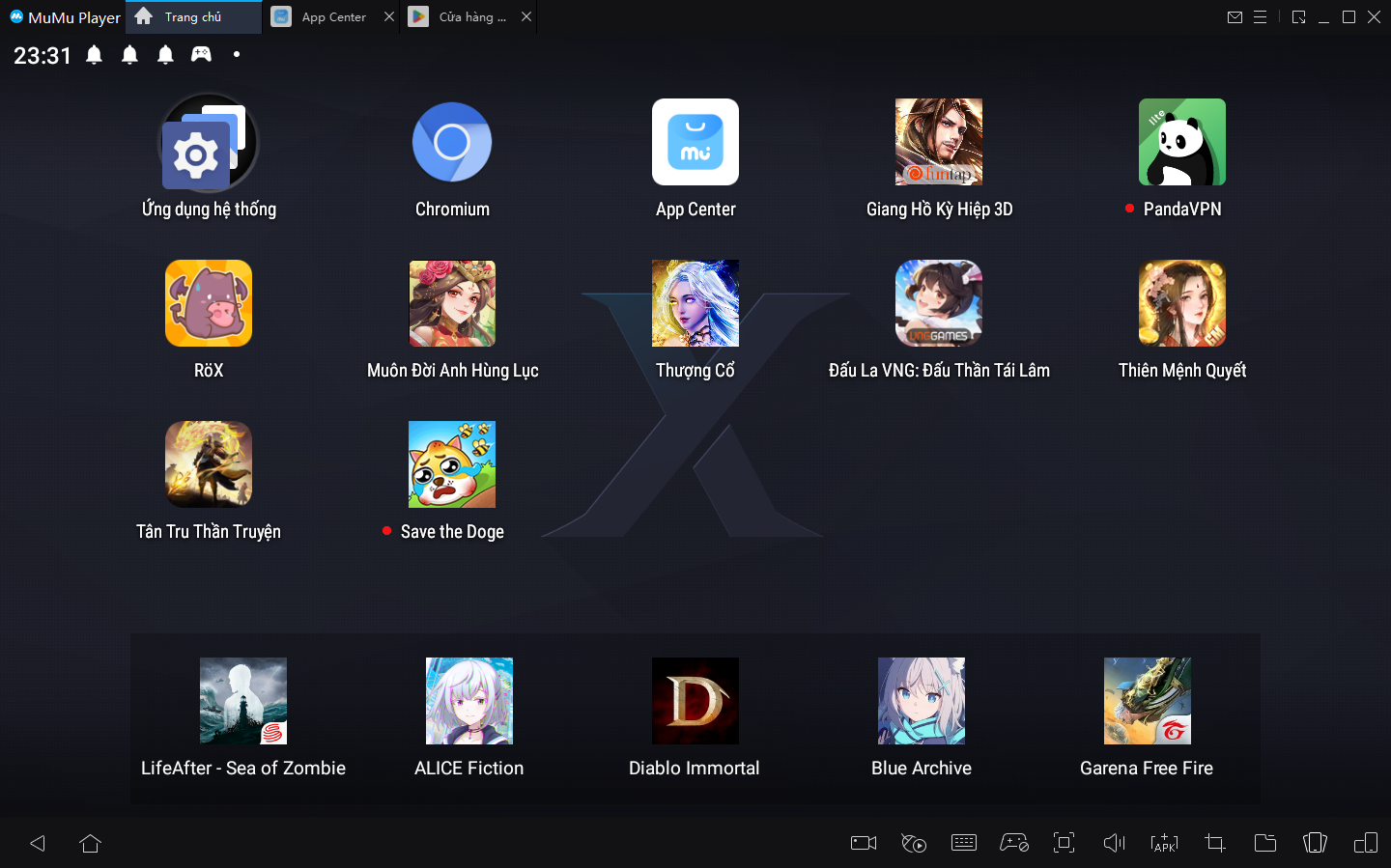Click the Install APK icon
1391x868 pixels.
(1164, 843)
